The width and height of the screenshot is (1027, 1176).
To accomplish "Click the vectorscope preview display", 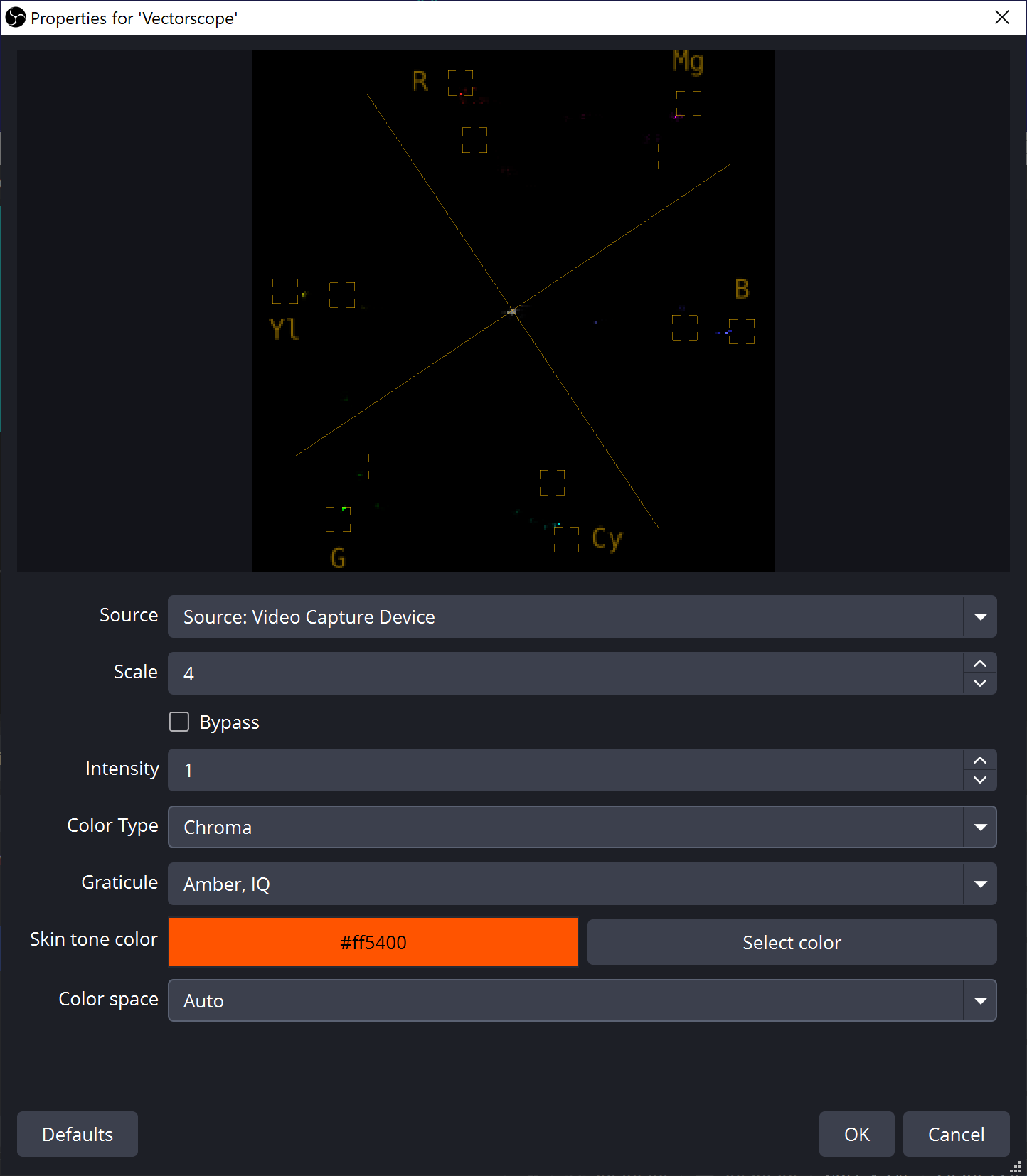I will click(513, 311).
